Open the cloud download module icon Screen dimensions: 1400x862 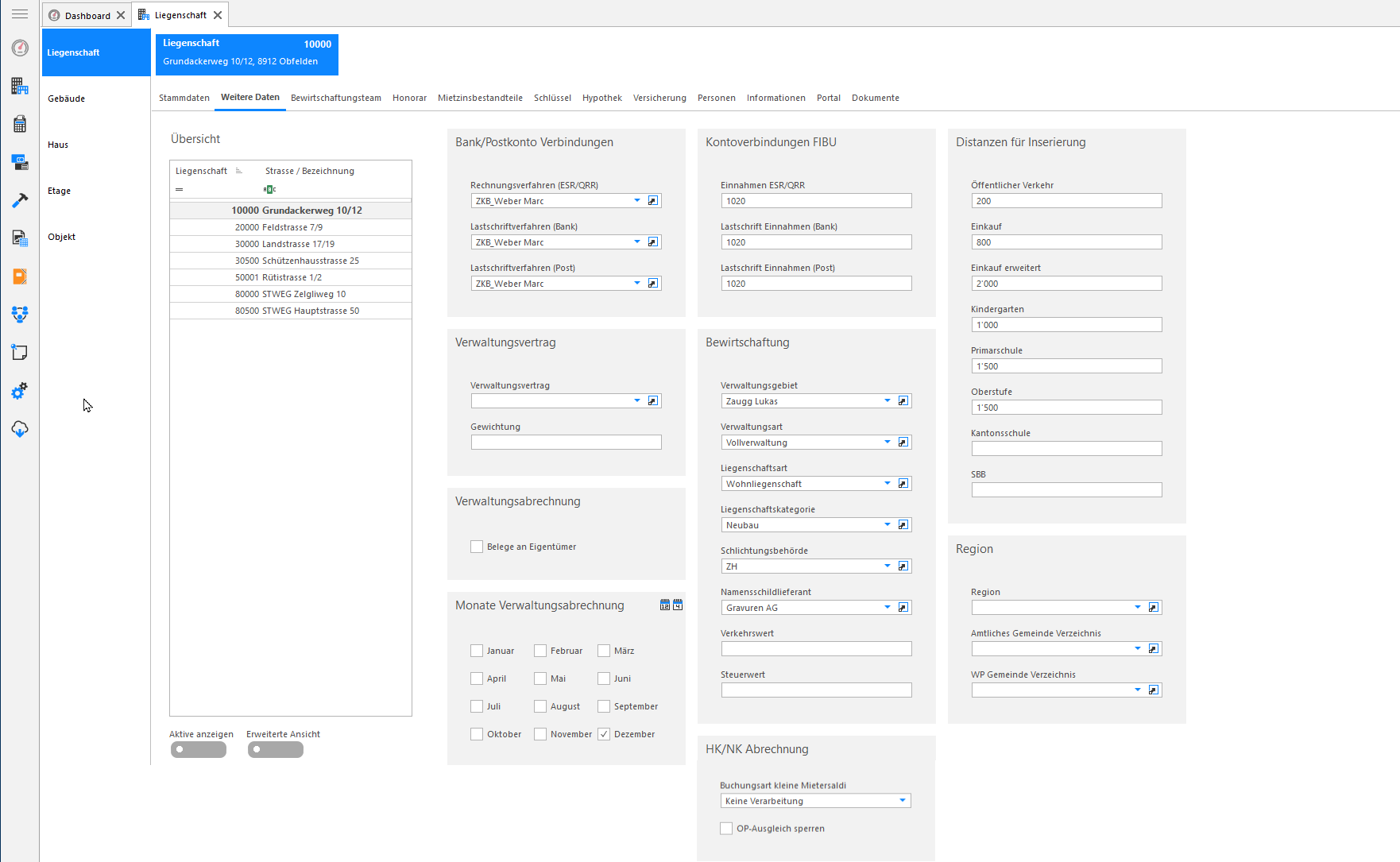[20, 429]
